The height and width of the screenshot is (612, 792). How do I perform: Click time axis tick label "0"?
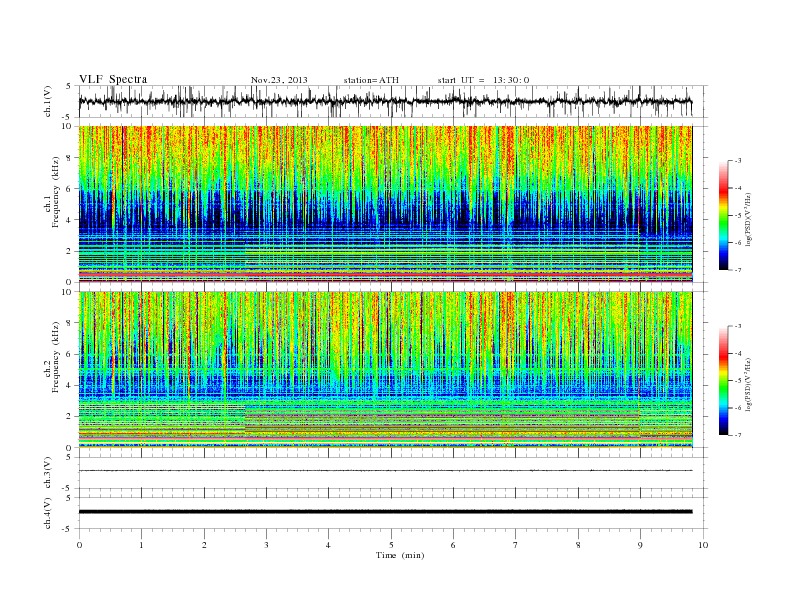coord(79,545)
